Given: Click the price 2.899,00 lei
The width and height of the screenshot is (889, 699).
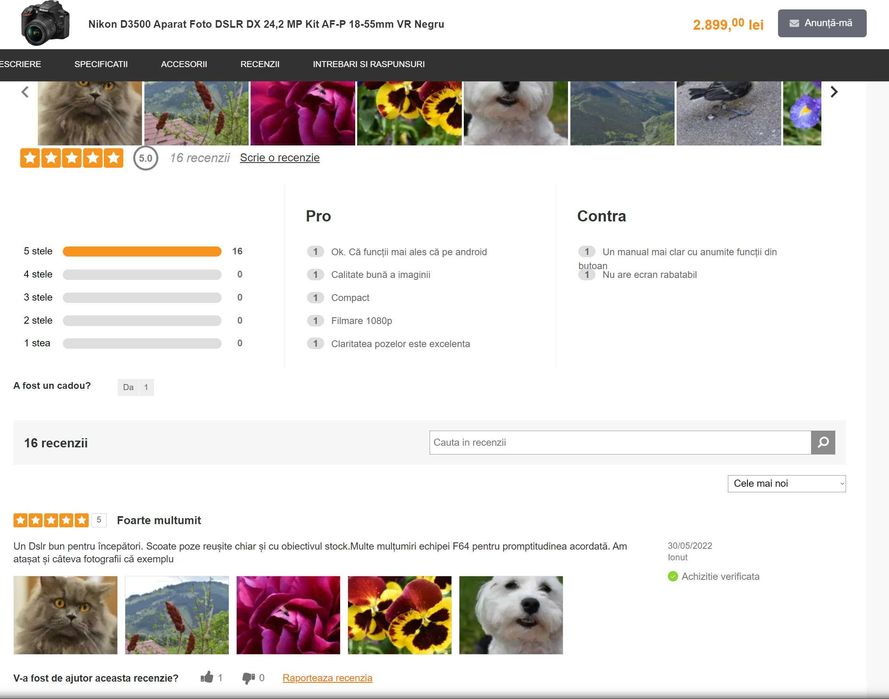Looking at the screenshot, I should click(x=728, y=24).
